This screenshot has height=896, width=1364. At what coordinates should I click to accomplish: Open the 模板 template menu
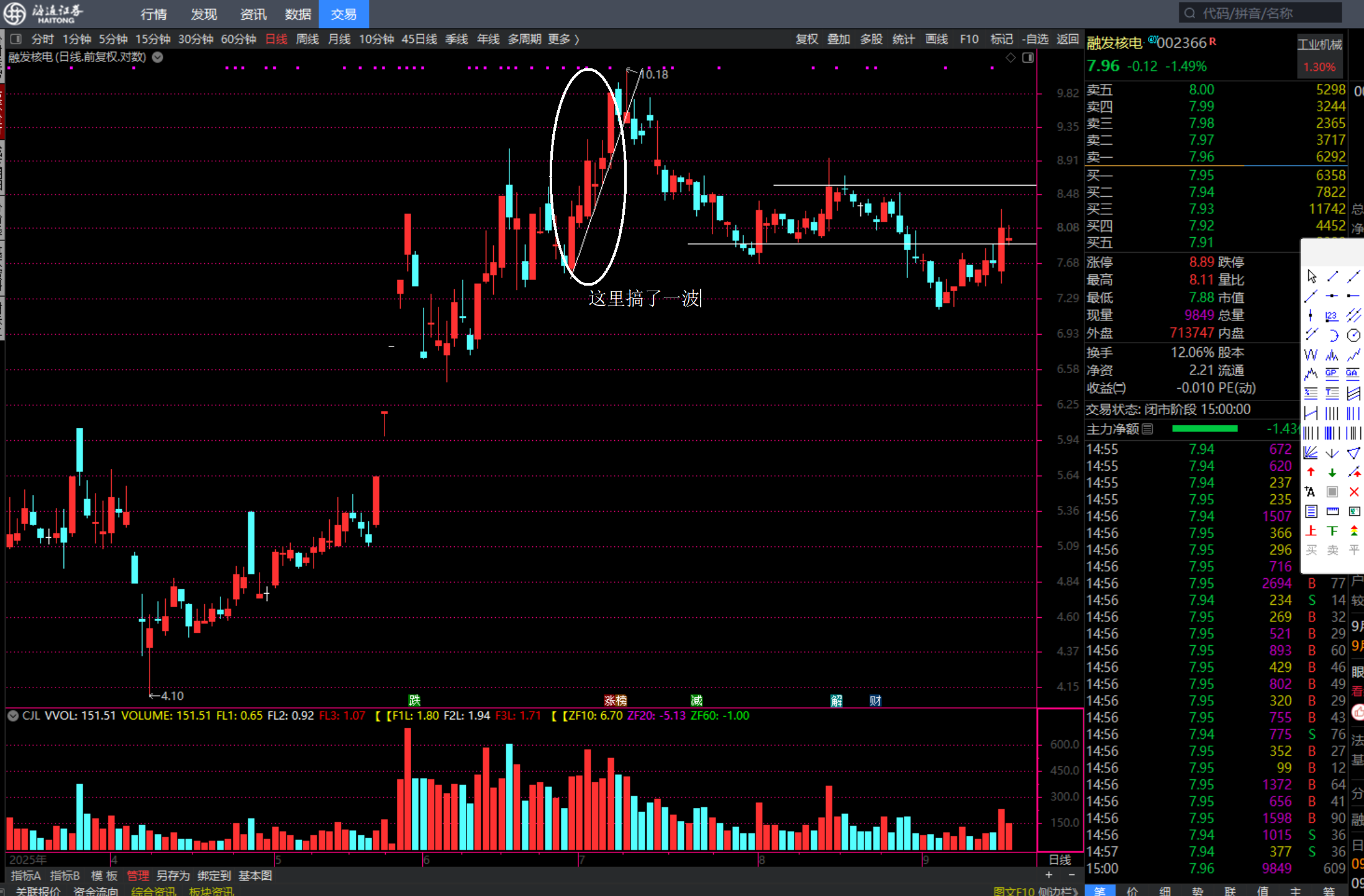(104, 876)
